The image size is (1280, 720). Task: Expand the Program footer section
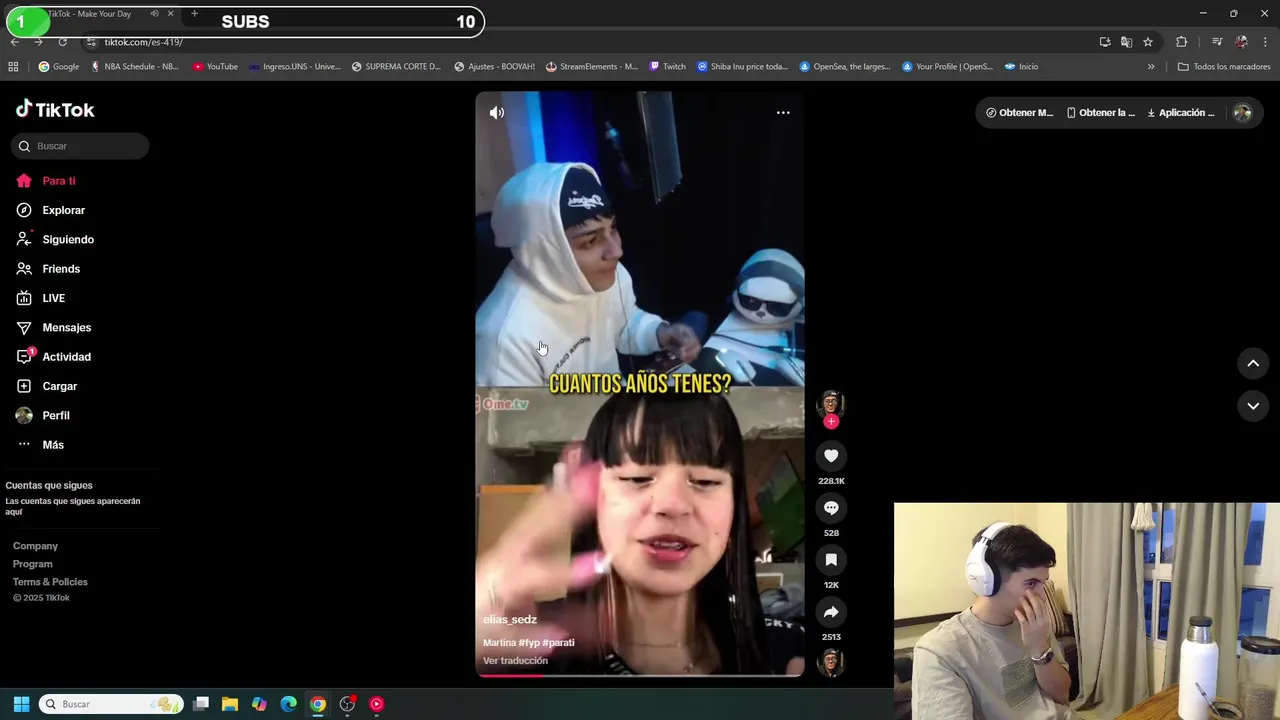[x=33, y=564]
